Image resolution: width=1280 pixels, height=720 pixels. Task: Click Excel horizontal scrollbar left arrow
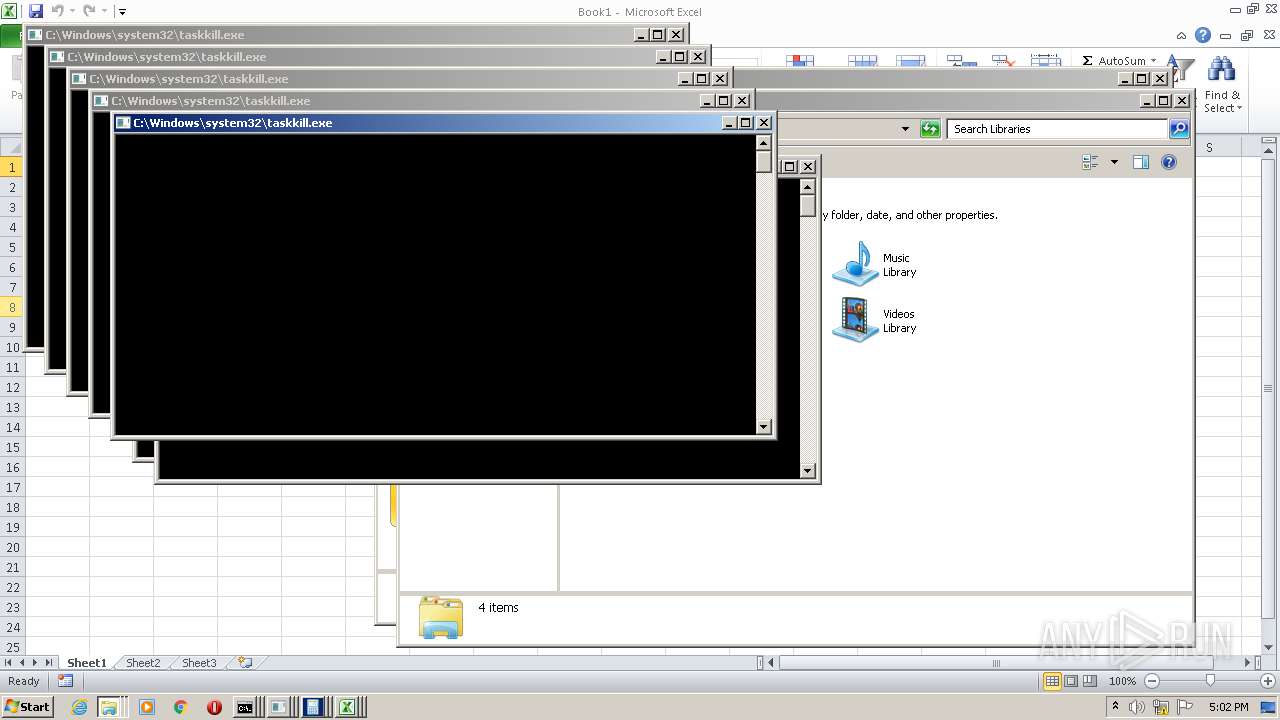coord(772,663)
